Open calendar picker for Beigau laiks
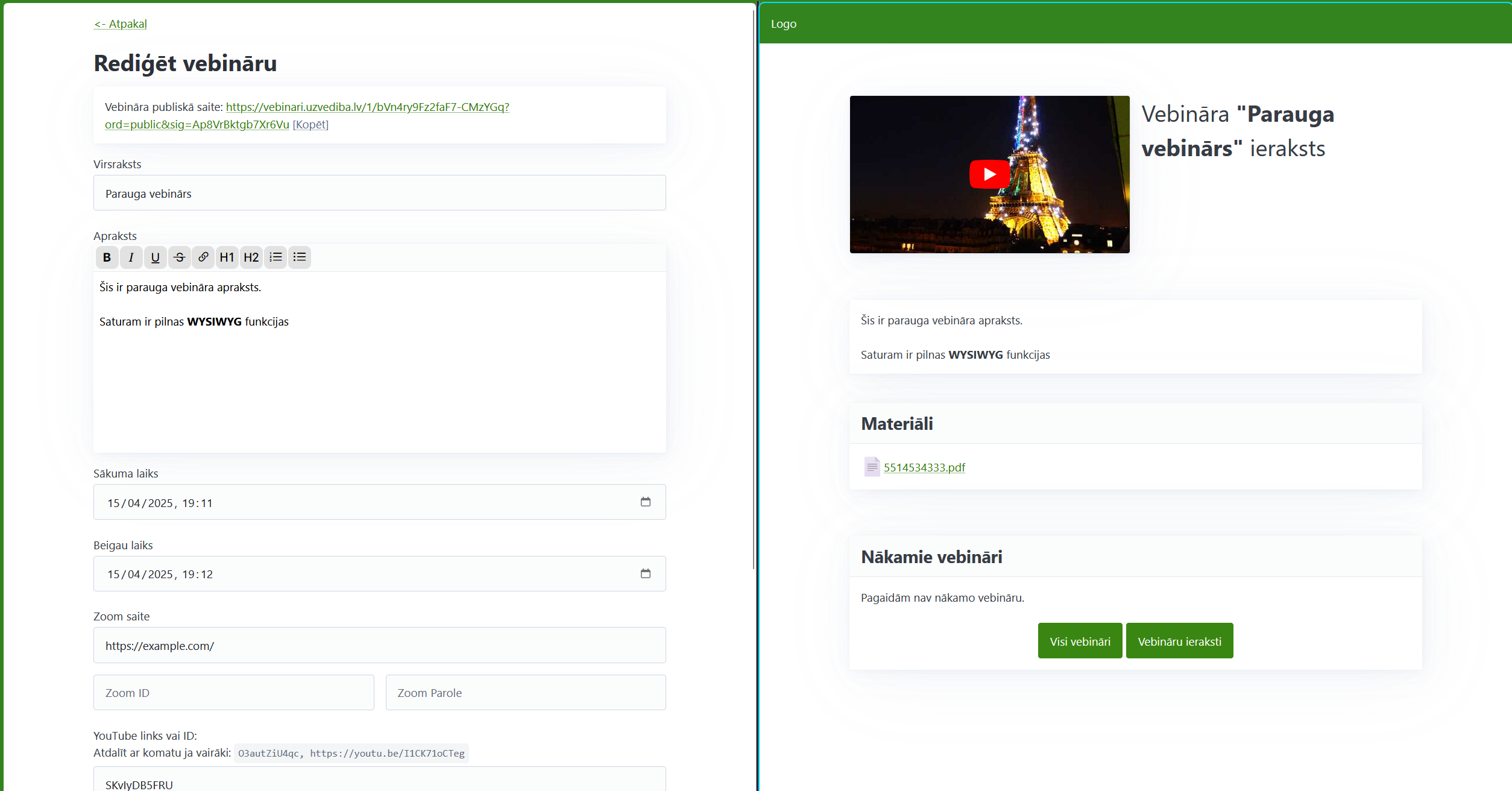The height and width of the screenshot is (791, 1512). 645,574
